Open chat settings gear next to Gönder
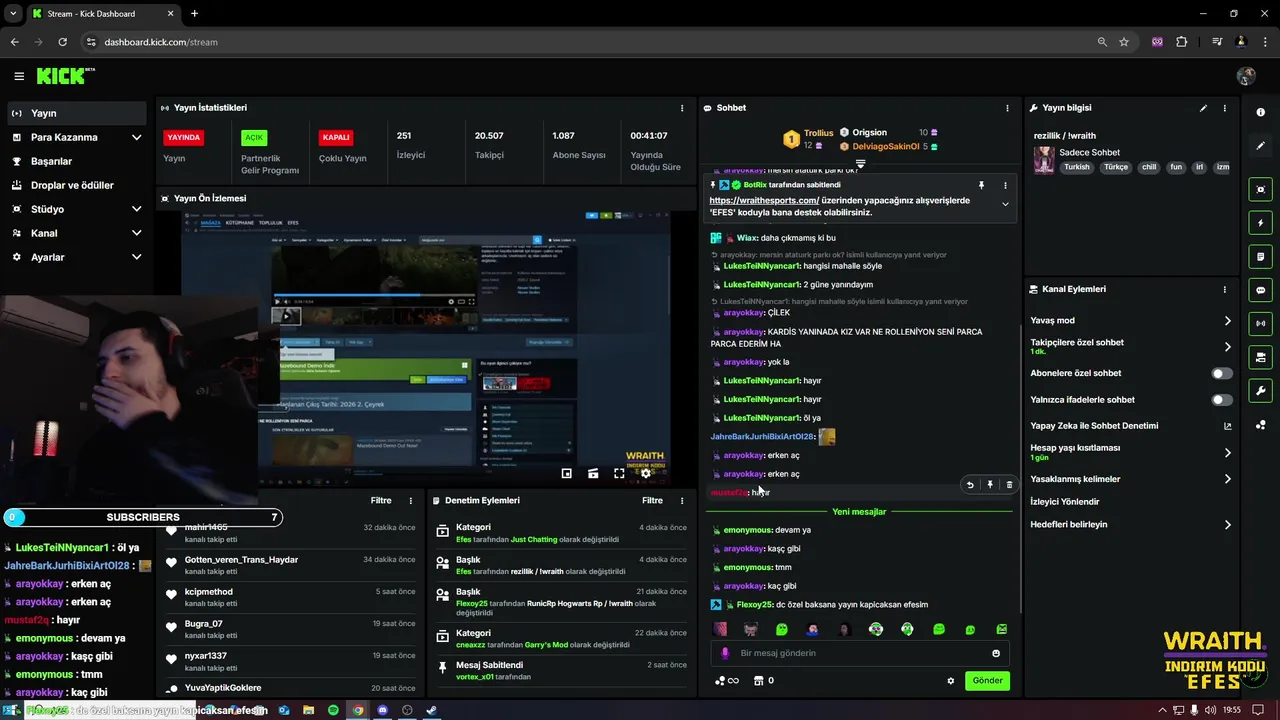 click(951, 681)
